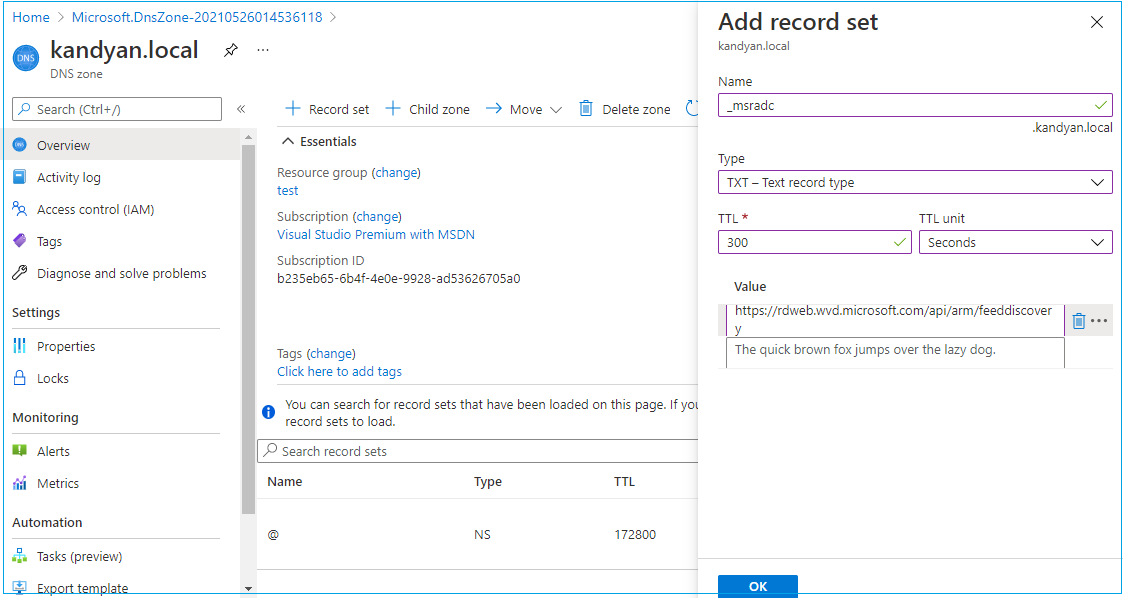
Task: Click the Search record sets field
Action: [478, 451]
